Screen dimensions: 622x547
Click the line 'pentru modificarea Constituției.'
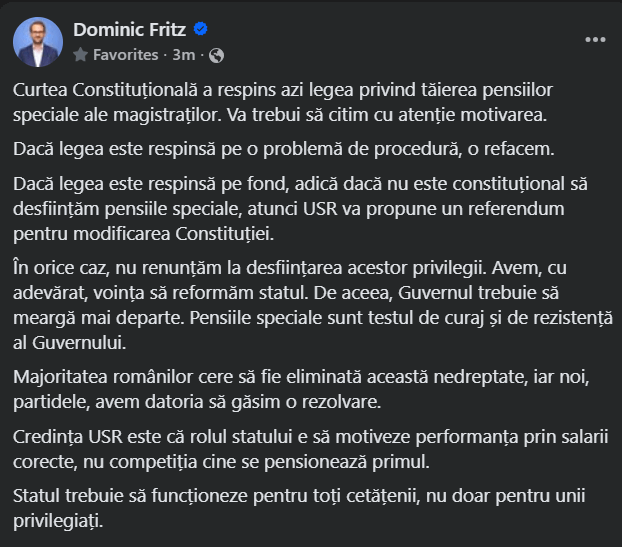tap(144, 234)
